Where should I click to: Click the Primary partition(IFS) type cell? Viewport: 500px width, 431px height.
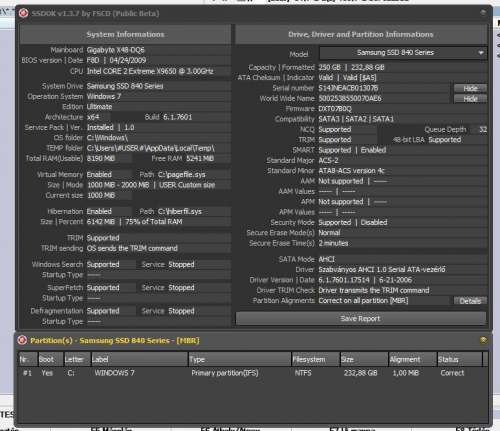point(225,373)
